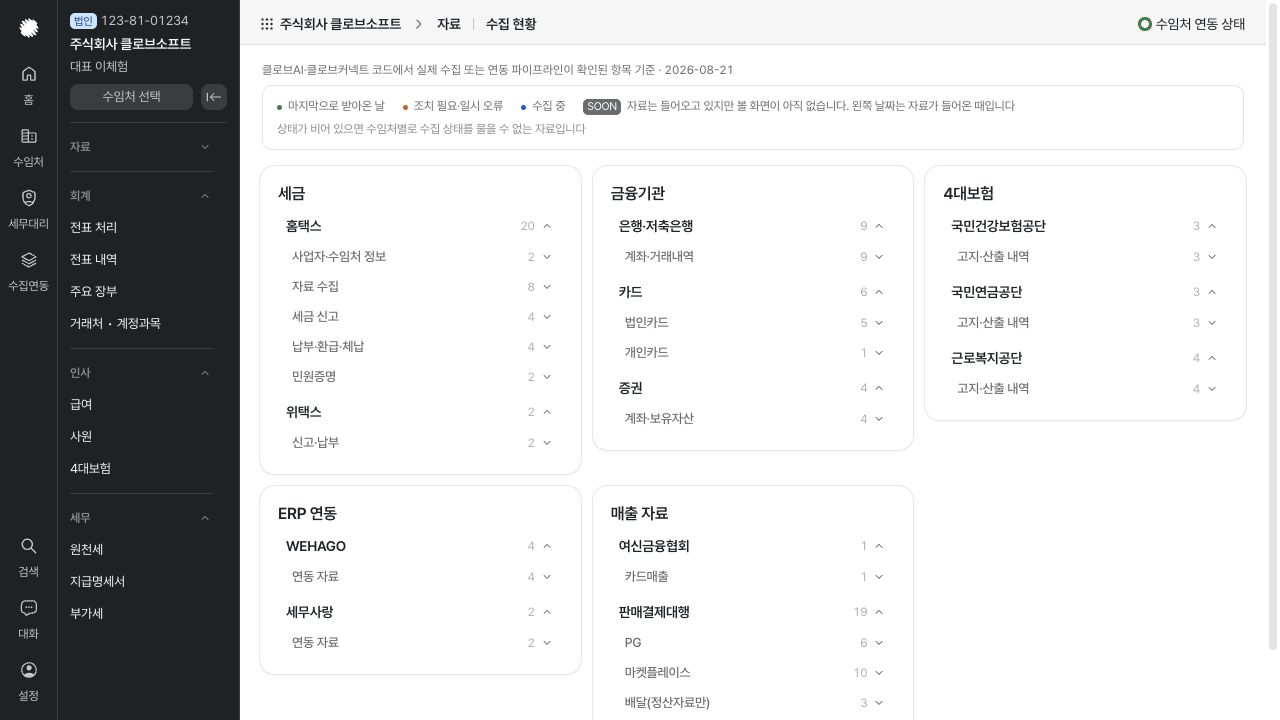Open the 홈 home icon

[x=29, y=74]
